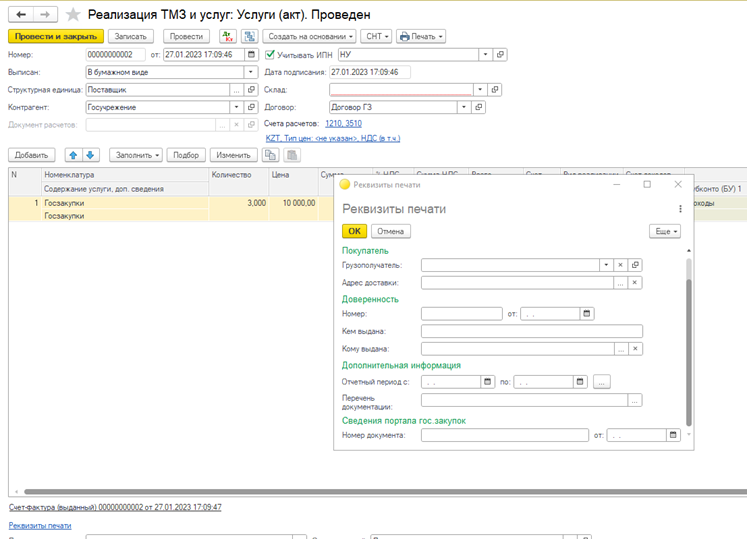
Task: Open the Создать на основании menu
Action: [x=310, y=36]
